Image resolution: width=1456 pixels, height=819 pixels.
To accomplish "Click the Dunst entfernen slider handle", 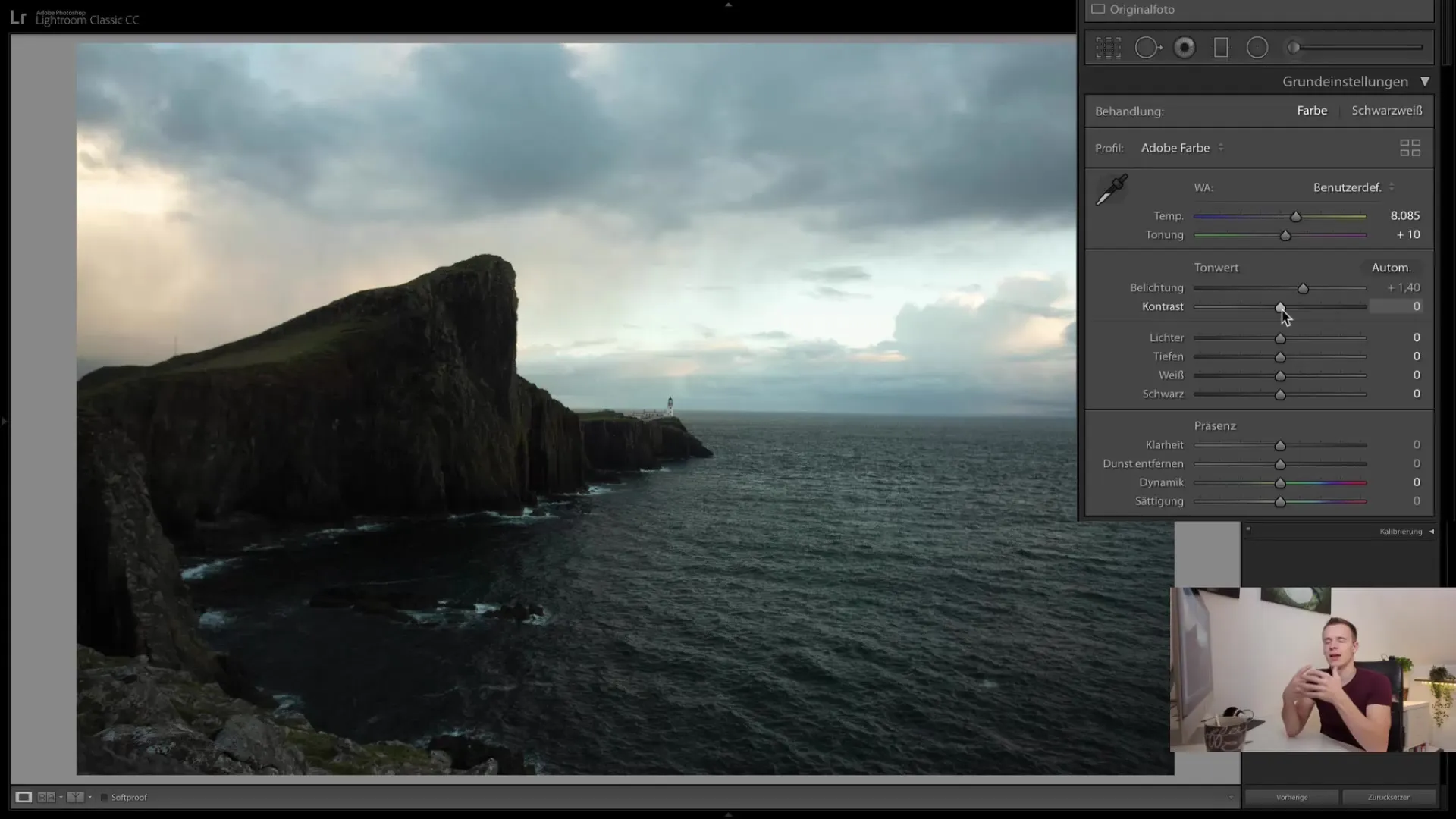I will click(x=1280, y=464).
